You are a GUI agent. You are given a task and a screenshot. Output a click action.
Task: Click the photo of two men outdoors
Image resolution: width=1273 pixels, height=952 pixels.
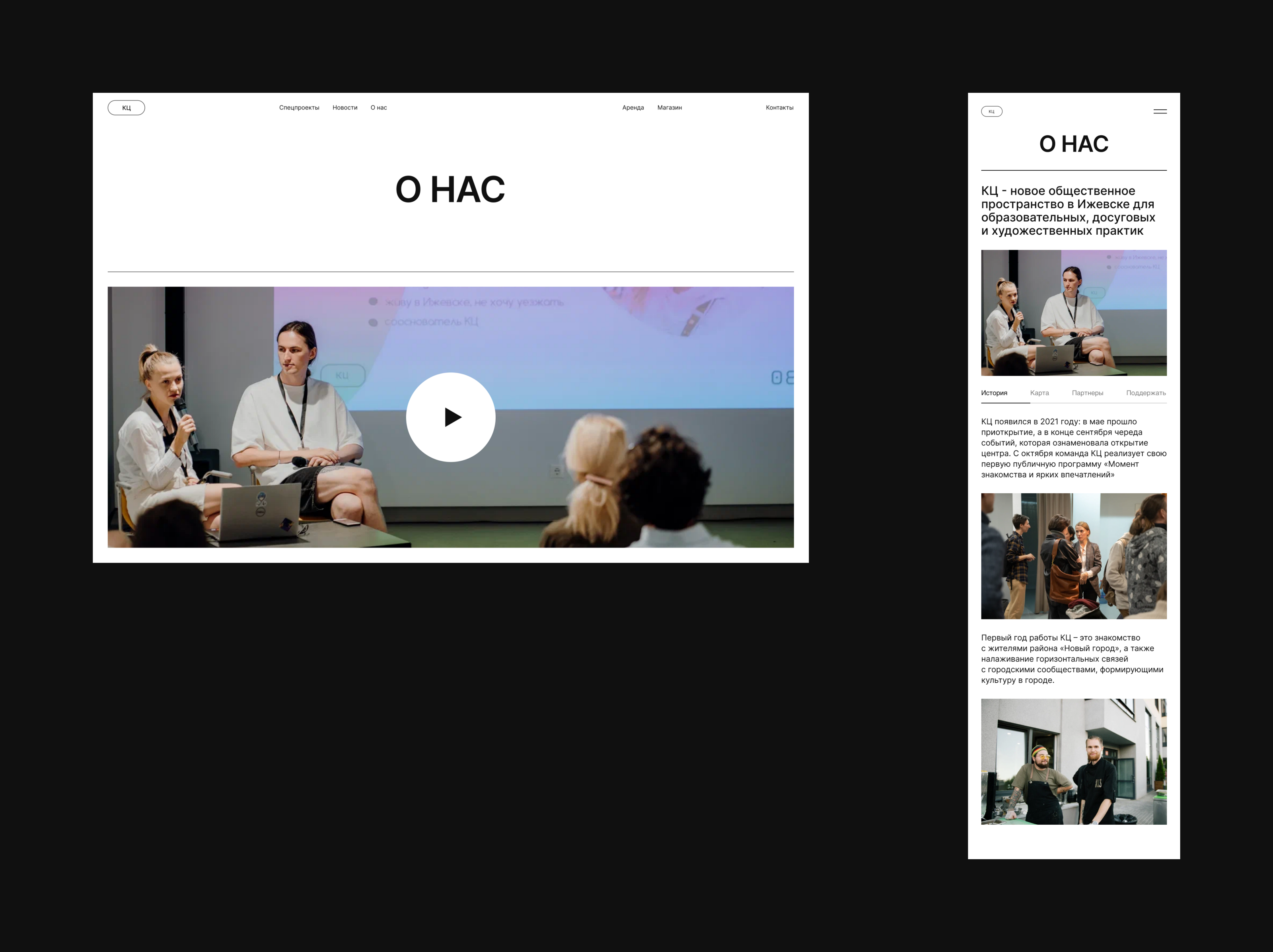(x=1073, y=761)
